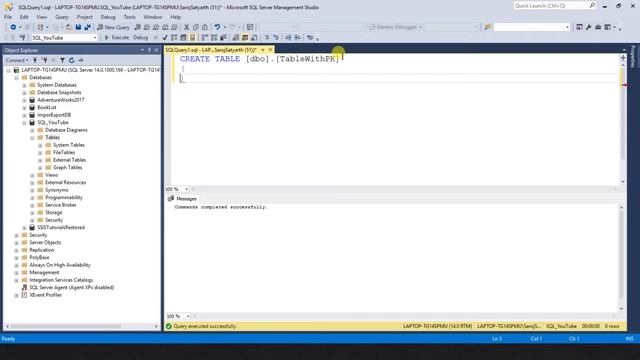The height and width of the screenshot is (360, 640).
Task: Click the Undo arrow icon
Action: (217, 27)
